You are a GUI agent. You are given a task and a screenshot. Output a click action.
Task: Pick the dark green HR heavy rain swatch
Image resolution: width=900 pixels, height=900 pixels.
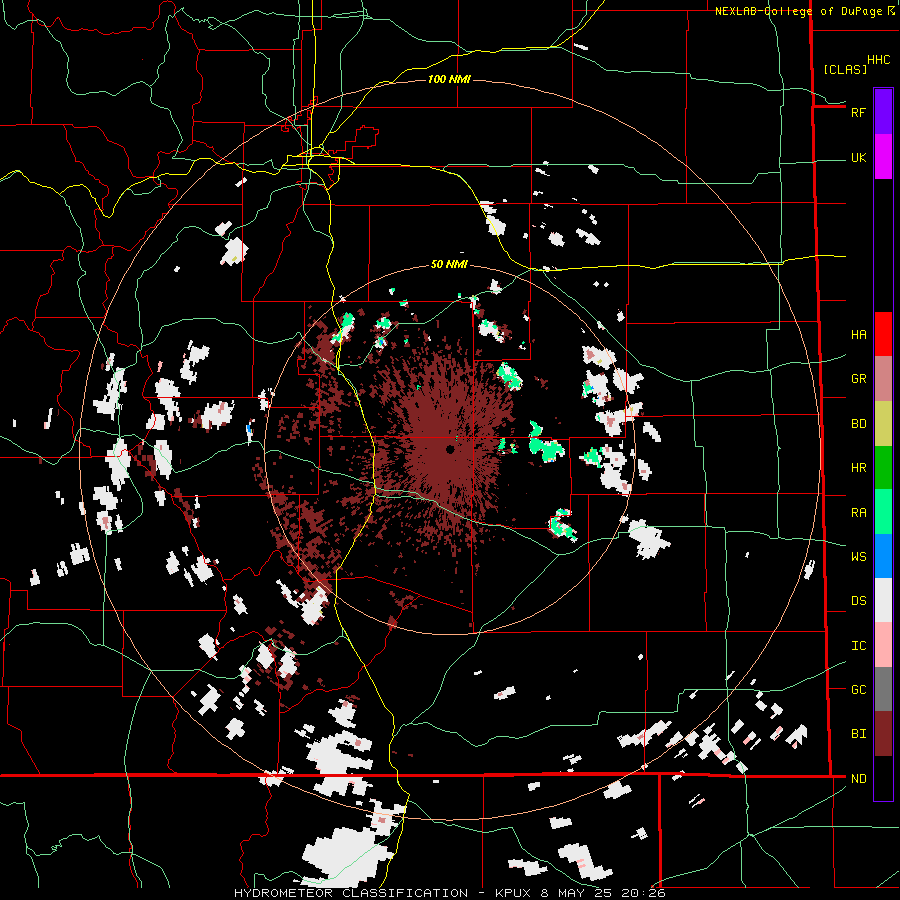(883, 467)
